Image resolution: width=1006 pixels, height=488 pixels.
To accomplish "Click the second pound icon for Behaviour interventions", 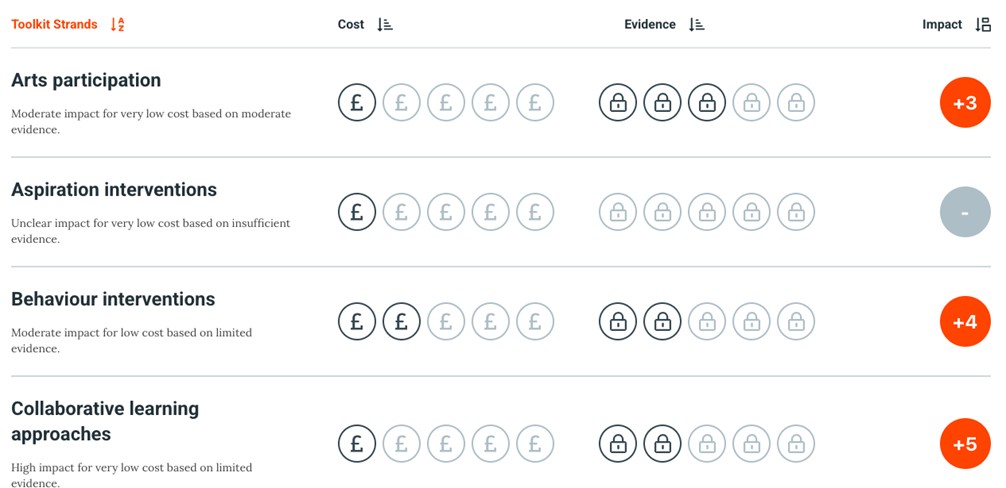I will click(401, 322).
